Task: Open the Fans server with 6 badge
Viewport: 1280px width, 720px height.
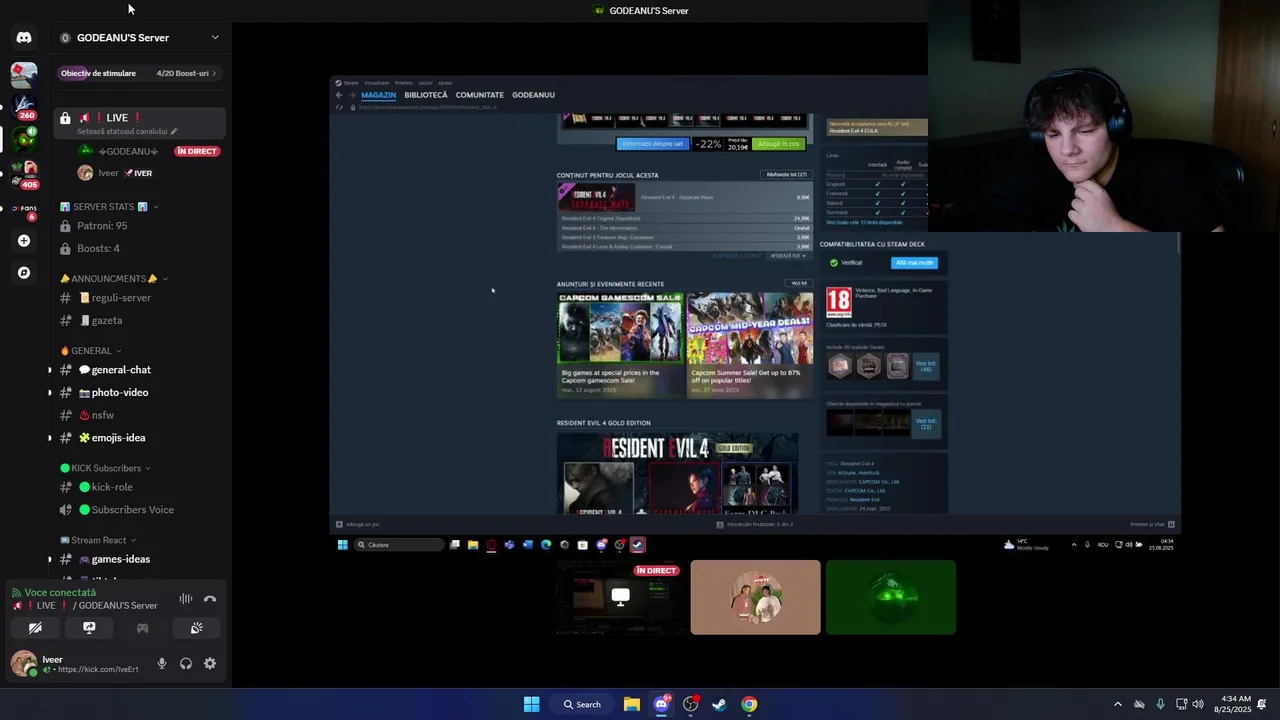Action: [x=24, y=208]
